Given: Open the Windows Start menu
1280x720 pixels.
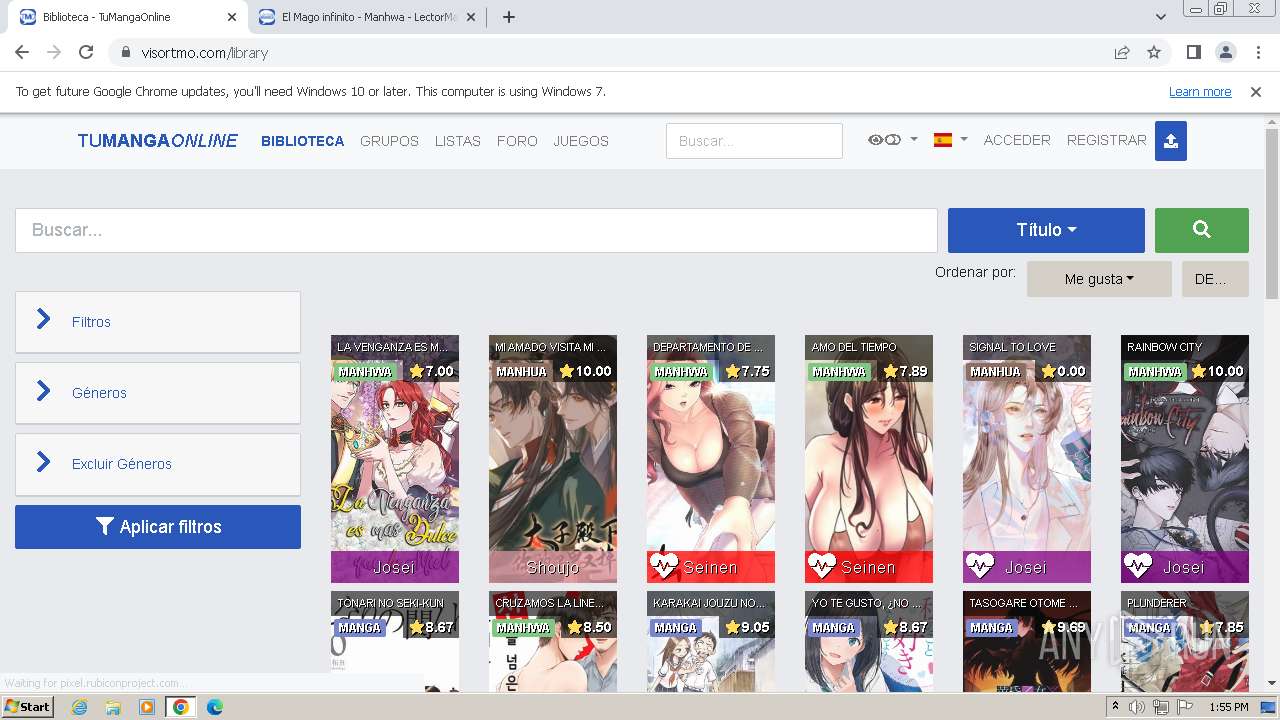Looking at the screenshot, I should (27, 706).
